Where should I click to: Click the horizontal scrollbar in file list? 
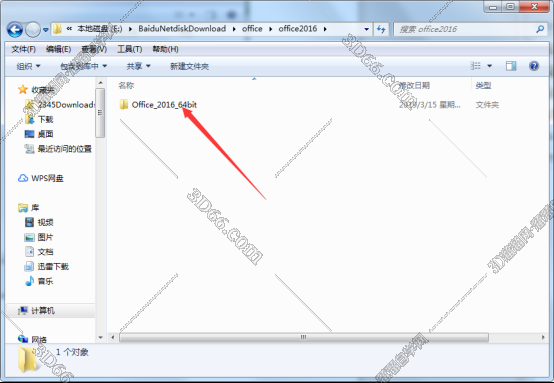coord(304,337)
